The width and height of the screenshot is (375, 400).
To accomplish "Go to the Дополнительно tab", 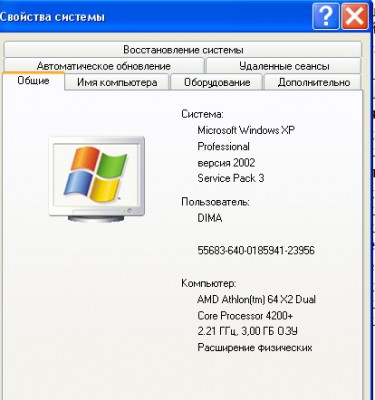I will pyautogui.click(x=313, y=82).
